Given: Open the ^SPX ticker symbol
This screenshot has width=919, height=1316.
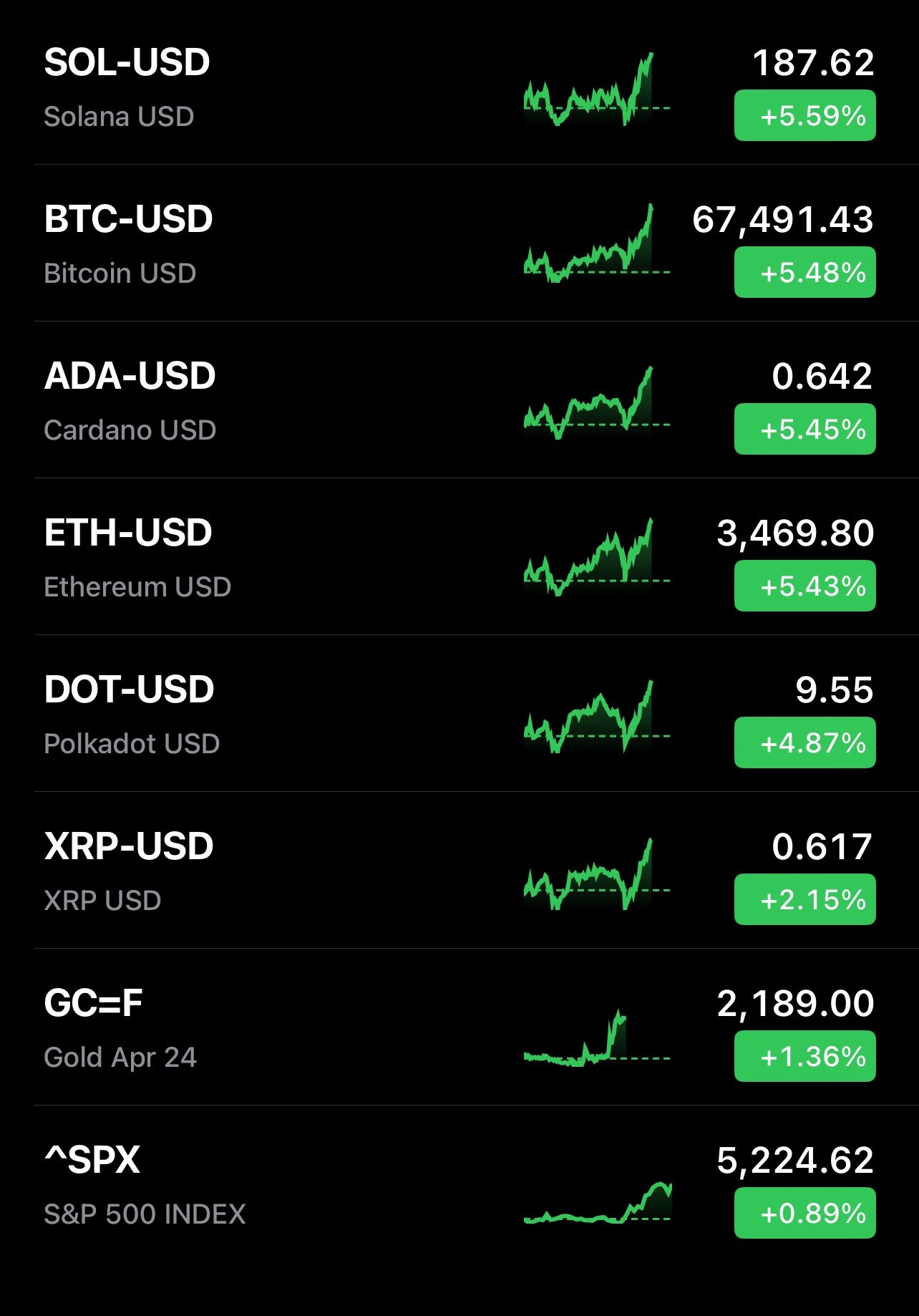Looking at the screenshot, I should pos(92,1160).
